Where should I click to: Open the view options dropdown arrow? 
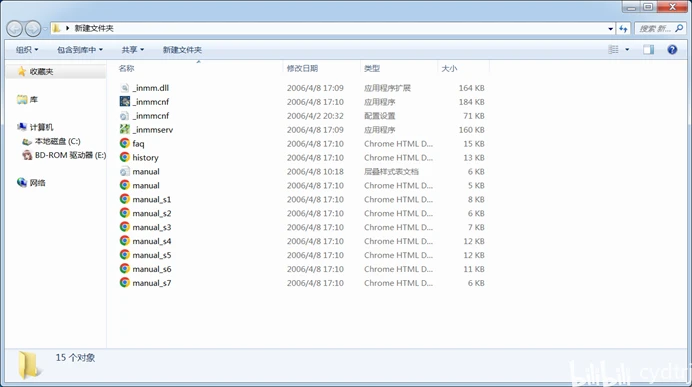click(627, 49)
